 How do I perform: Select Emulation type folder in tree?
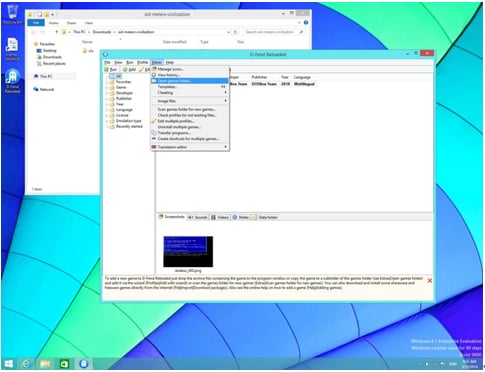[128, 121]
